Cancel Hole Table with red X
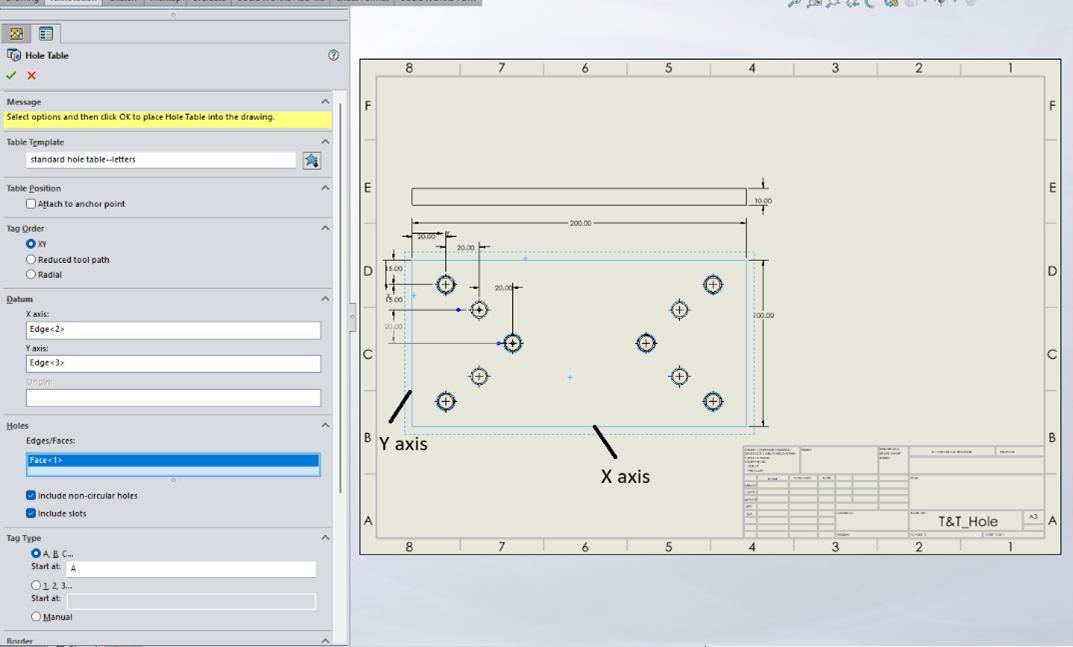 tap(32, 76)
